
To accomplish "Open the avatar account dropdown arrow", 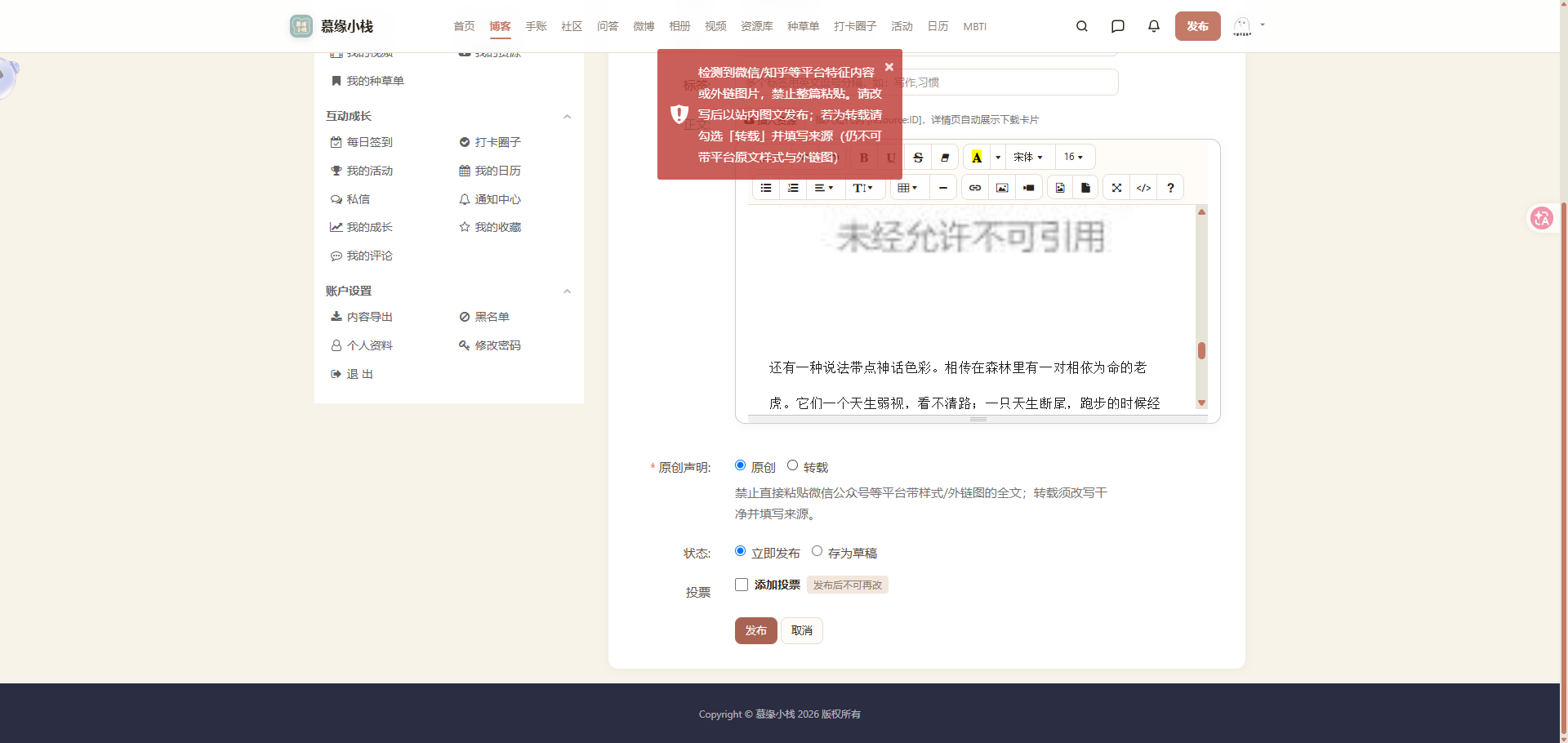I will 1263,25.
